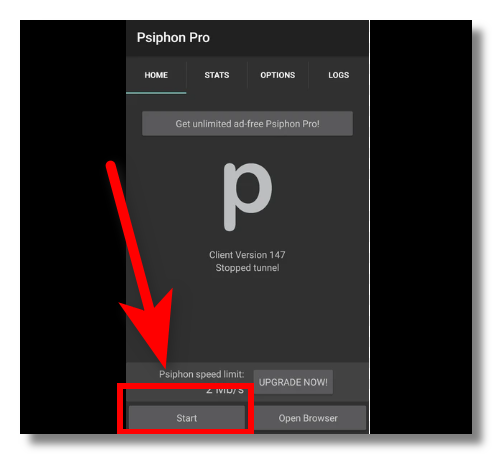Switch to the HOME tab
The height and width of the screenshot is (454, 492).
(x=156, y=75)
